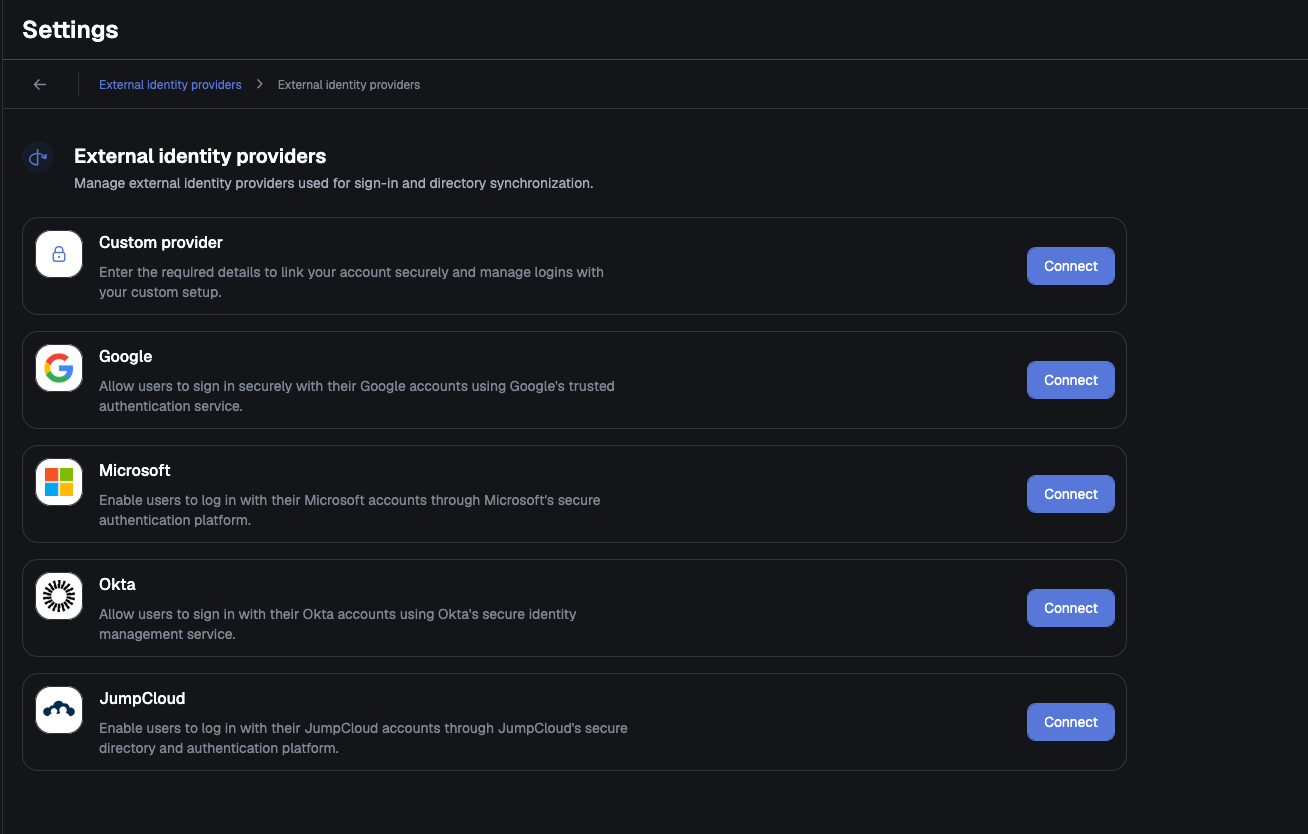1308x834 pixels.
Task: Click the Okta provider title text
Action: 117,585
